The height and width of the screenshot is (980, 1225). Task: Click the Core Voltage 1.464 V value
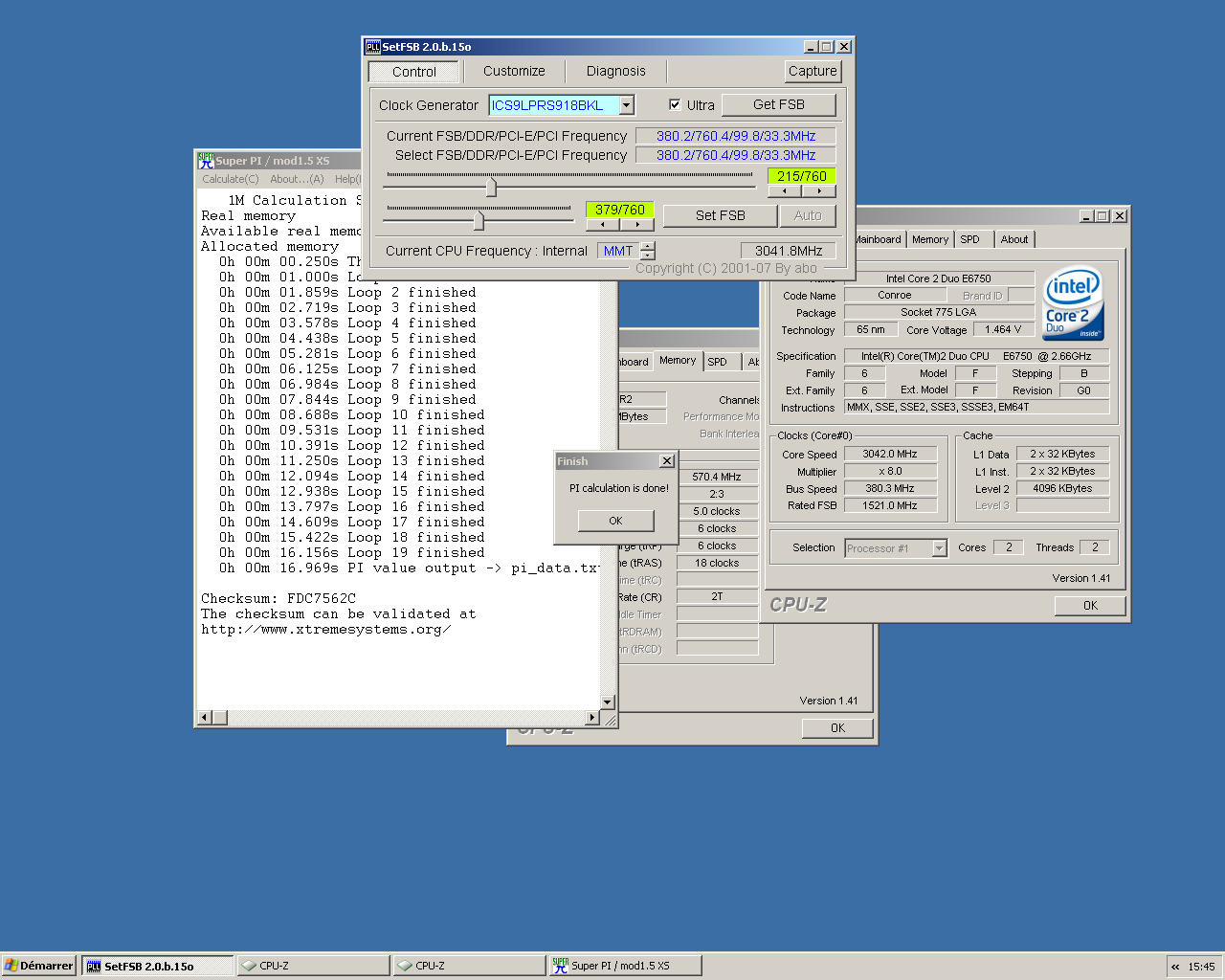(x=1003, y=329)
